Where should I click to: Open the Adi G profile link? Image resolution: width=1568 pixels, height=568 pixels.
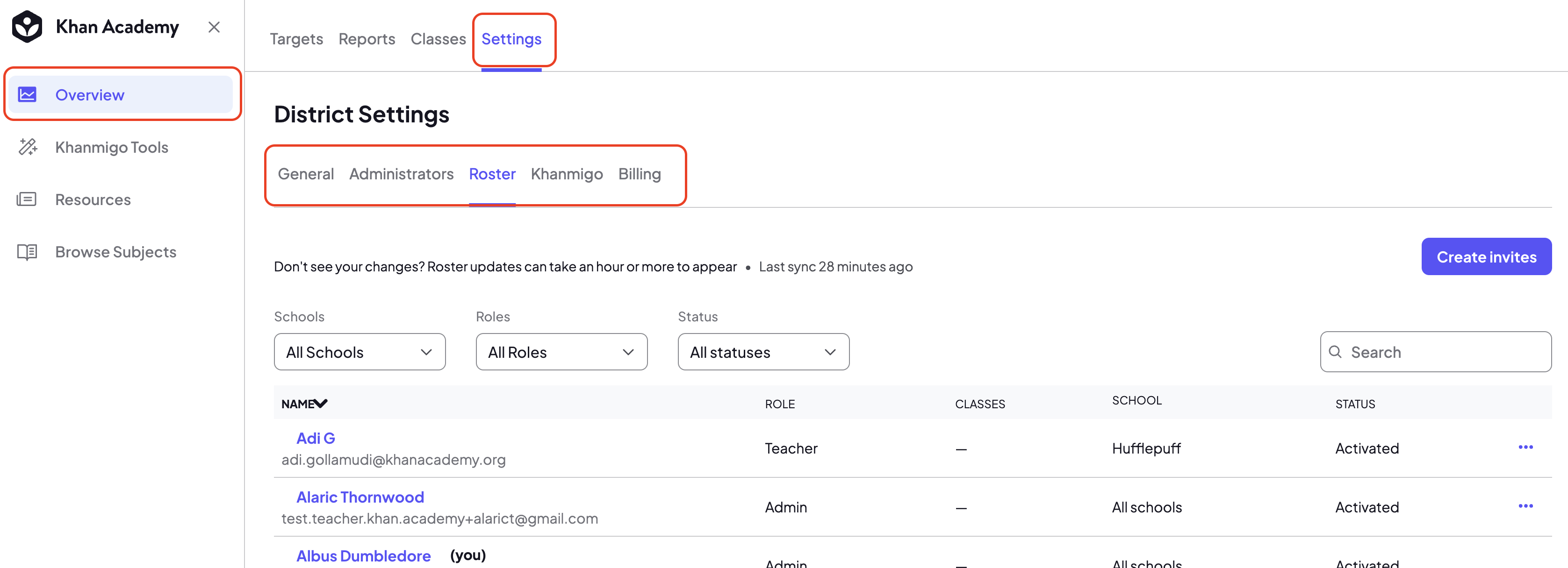pos(315,438)
